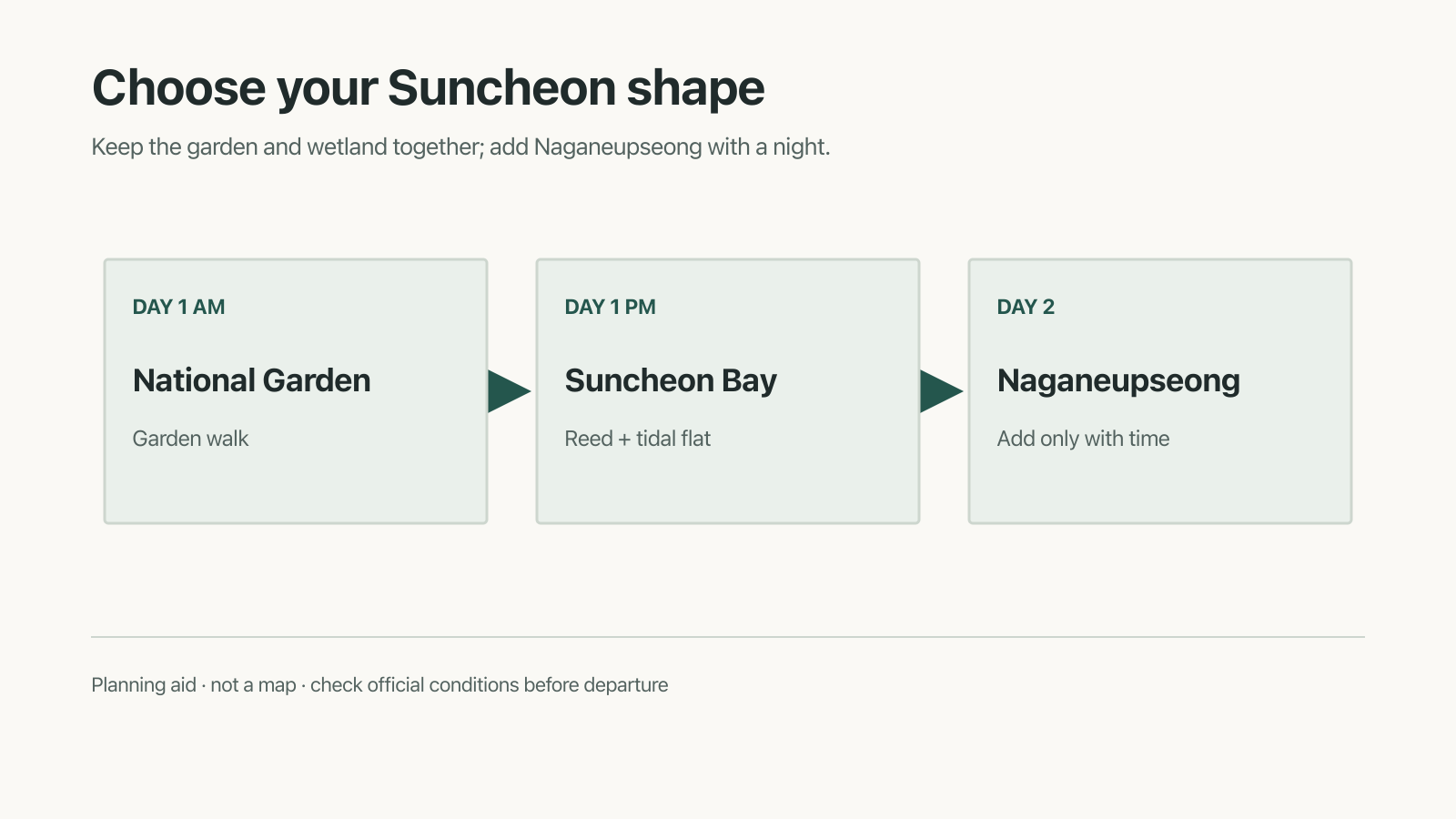Click the empty lower area of National Garden card
The image size is (1456, 819).
pyautogui.click(x=296, y=489)
